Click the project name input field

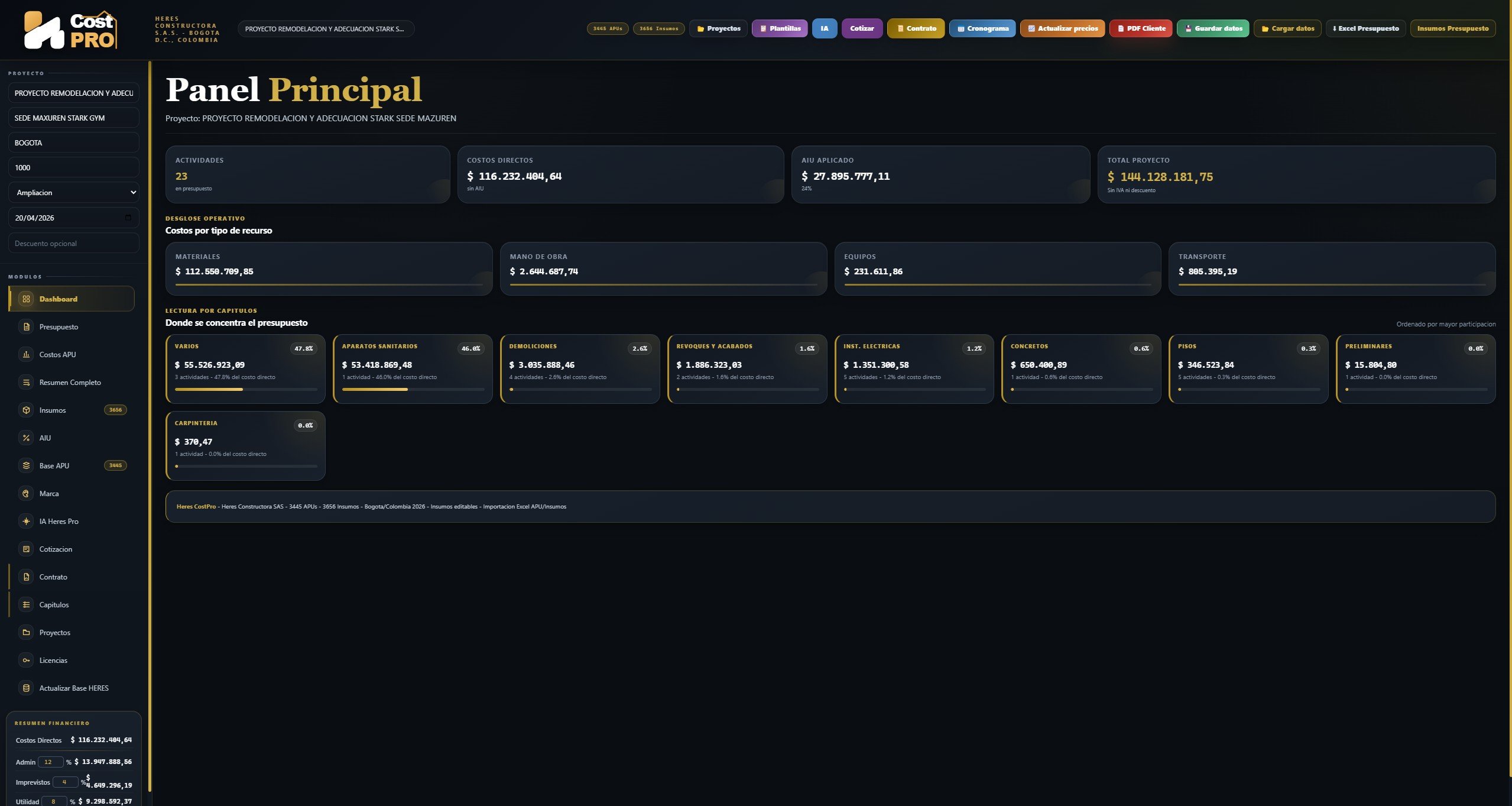pos(74,93)
